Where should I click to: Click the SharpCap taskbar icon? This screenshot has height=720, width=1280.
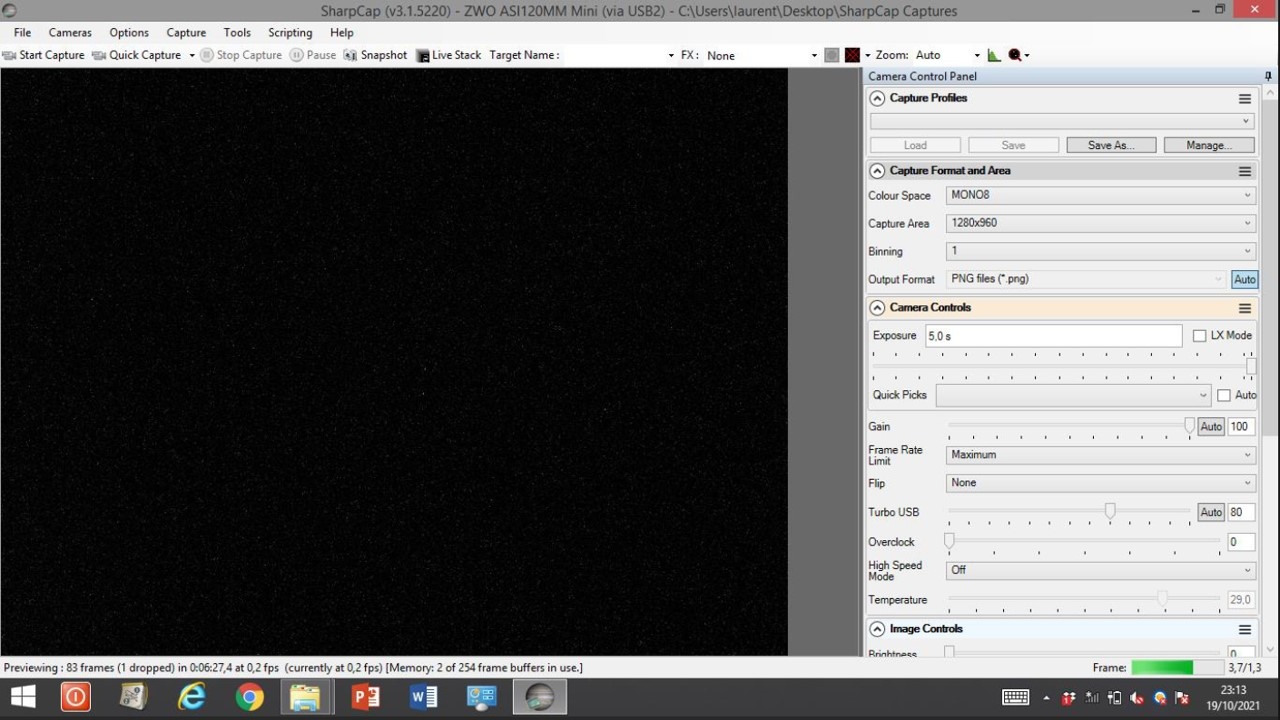(540, 697)
